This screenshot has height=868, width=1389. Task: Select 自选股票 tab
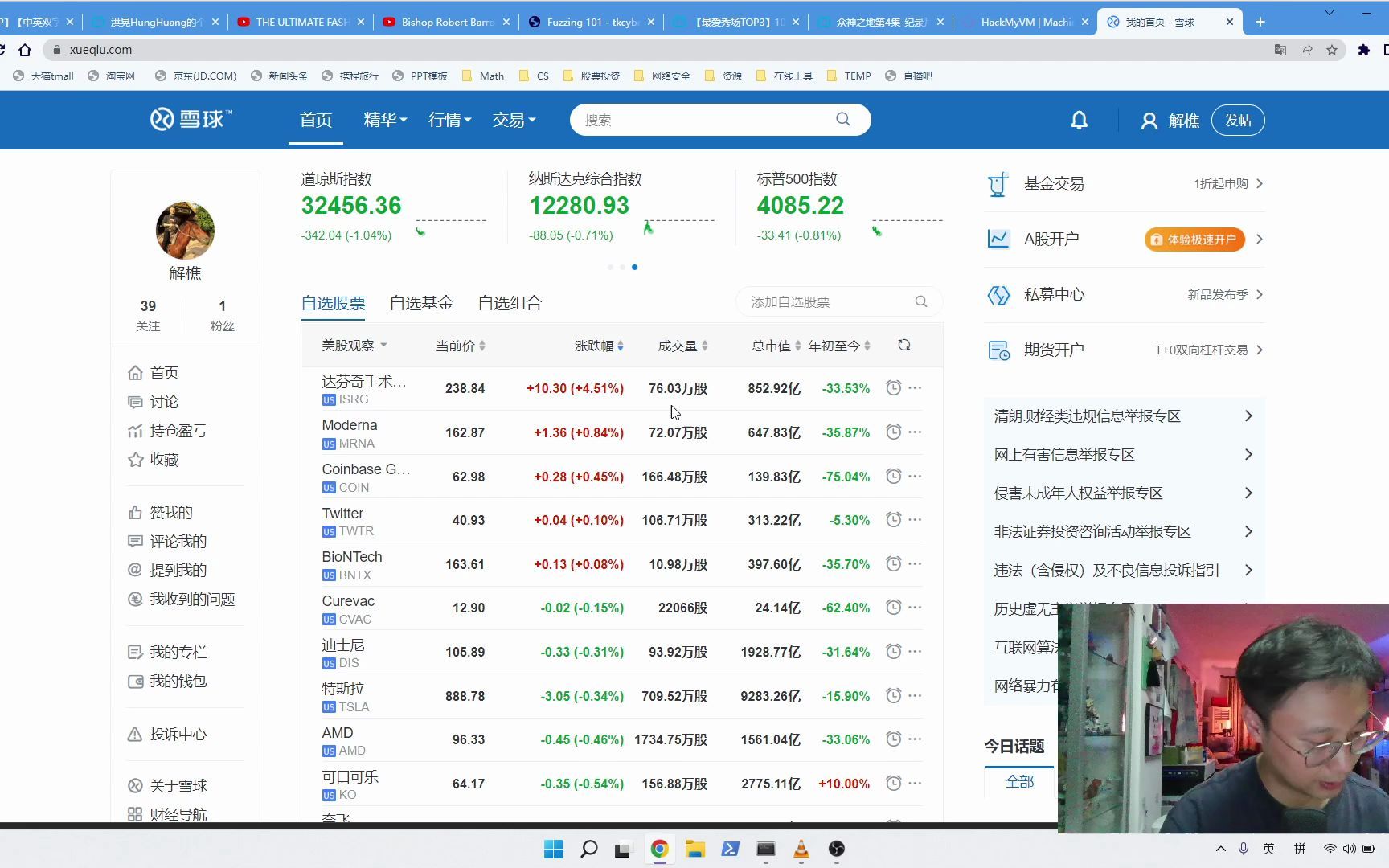tap(333, 303)
